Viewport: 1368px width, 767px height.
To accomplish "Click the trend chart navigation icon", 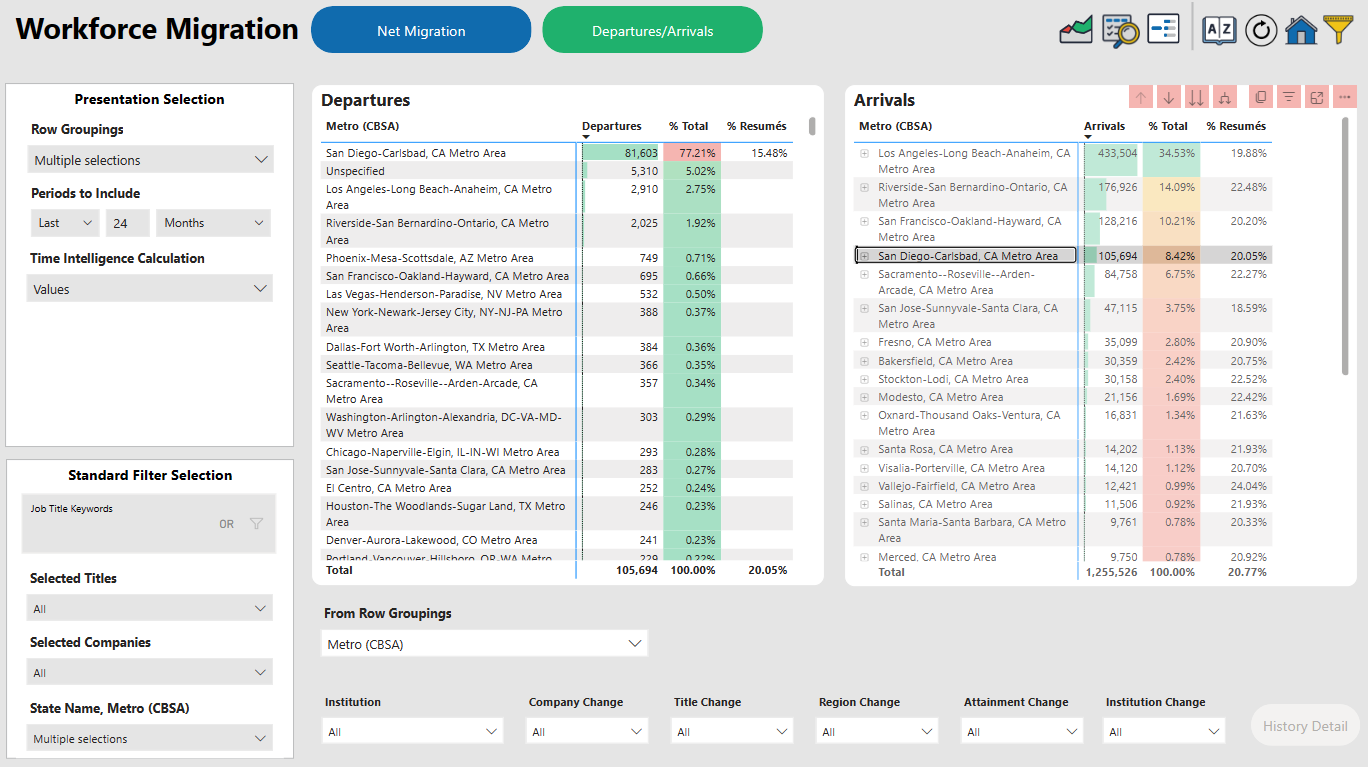I will click(x=1076, y=30).
